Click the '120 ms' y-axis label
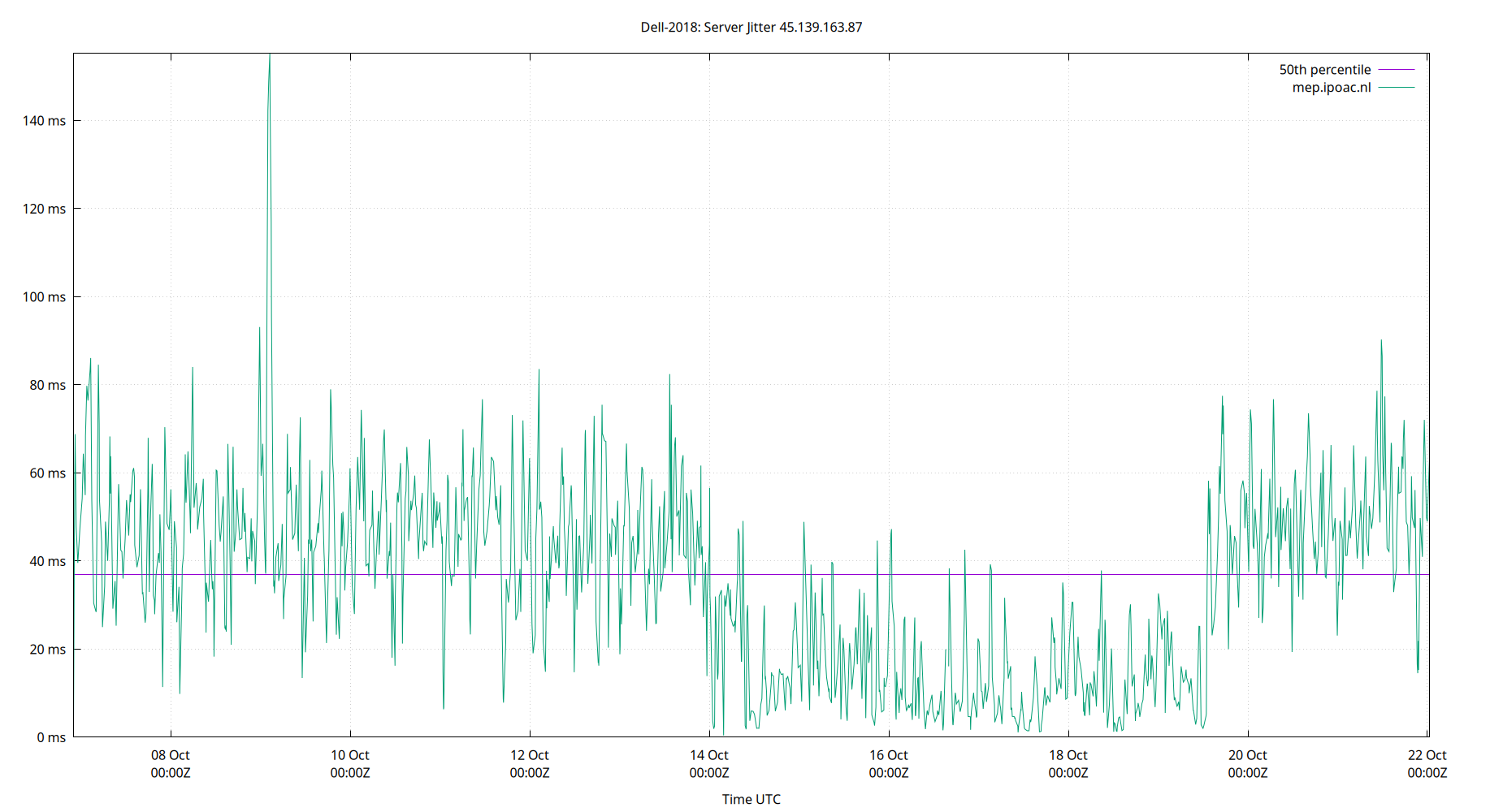Screen dimensions: 1503x812 tap(44, 209)
